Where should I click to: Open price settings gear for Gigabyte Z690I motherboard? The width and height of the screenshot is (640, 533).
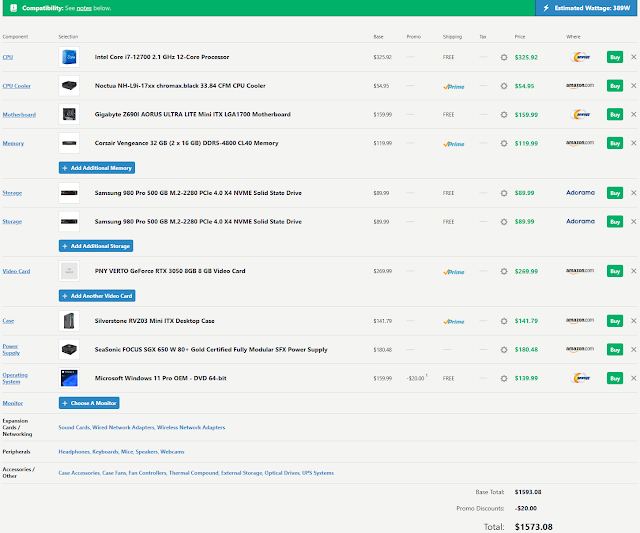coord(504,115)
